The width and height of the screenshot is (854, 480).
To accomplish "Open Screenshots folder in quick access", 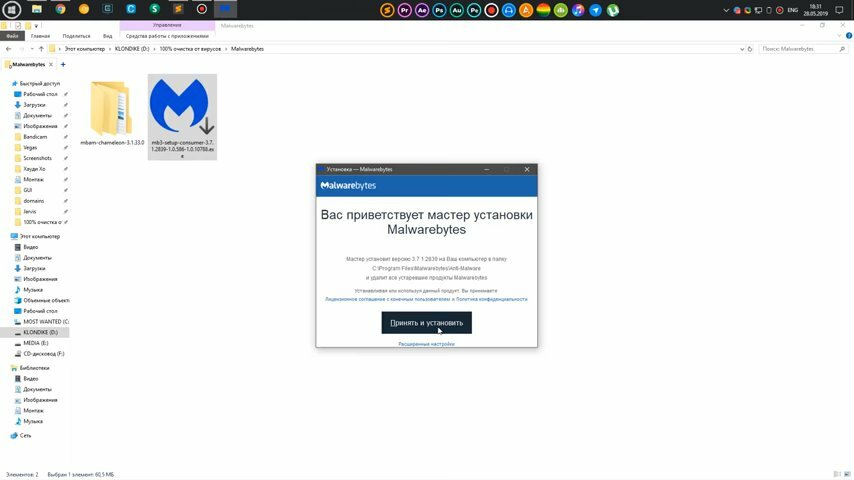I will pos(38,158).
